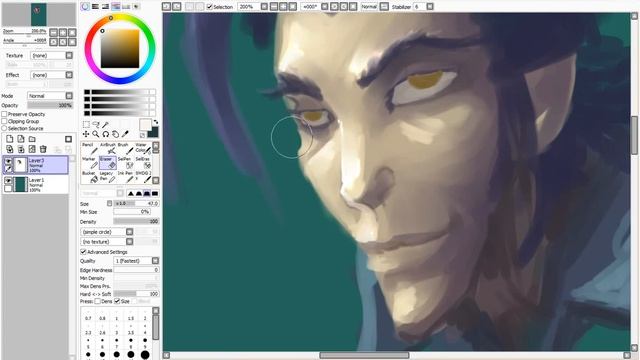Select the Brush tool
This screenshot has height=360, width=640.
tap(125, 149)
